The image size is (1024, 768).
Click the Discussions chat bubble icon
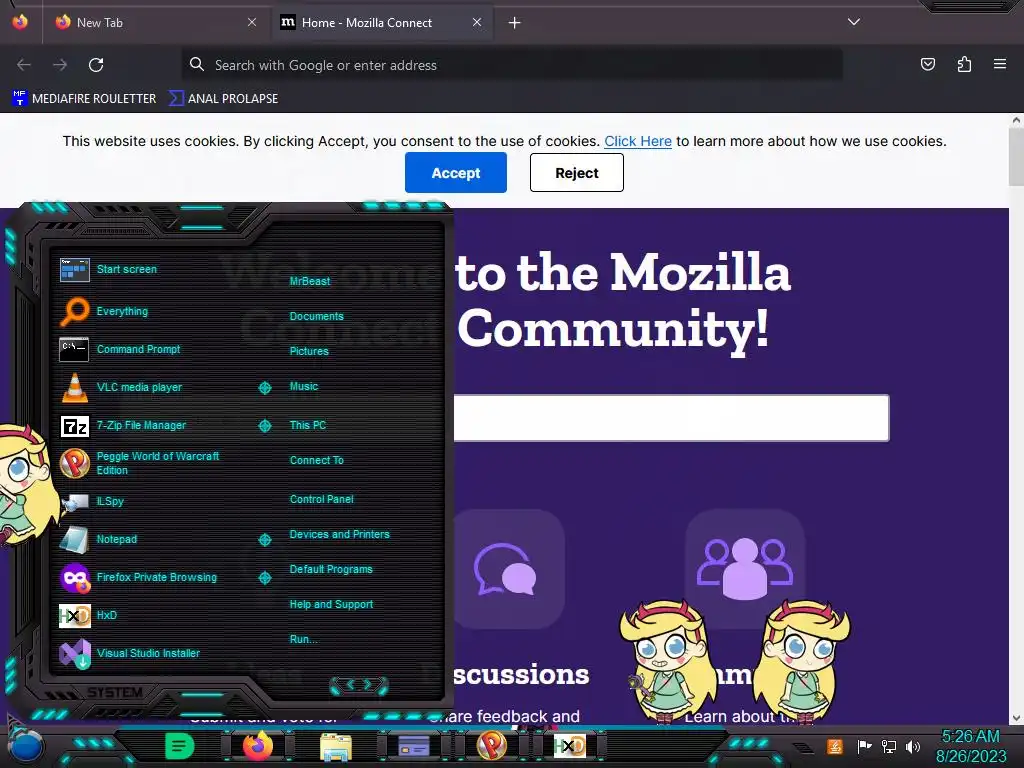pos(505,569)
